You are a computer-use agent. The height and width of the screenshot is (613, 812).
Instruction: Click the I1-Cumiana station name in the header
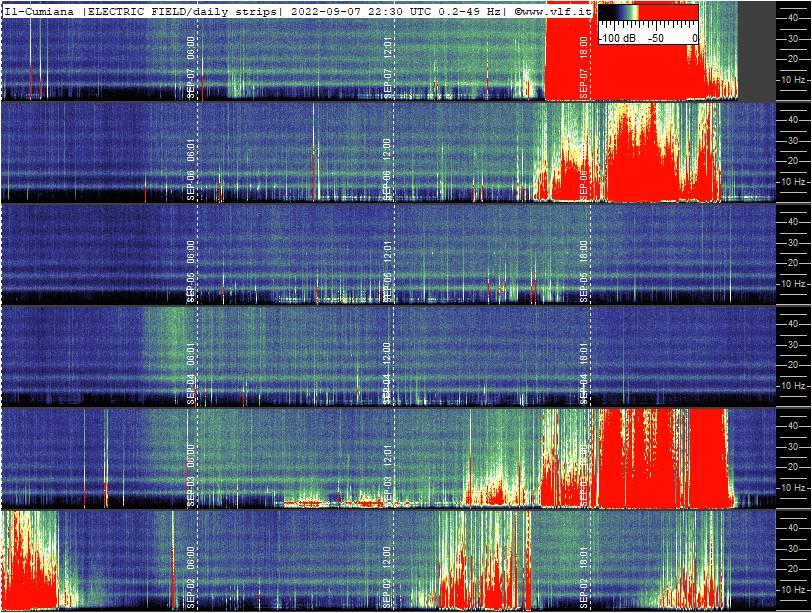pyautogui.click(x=39, y=12)
